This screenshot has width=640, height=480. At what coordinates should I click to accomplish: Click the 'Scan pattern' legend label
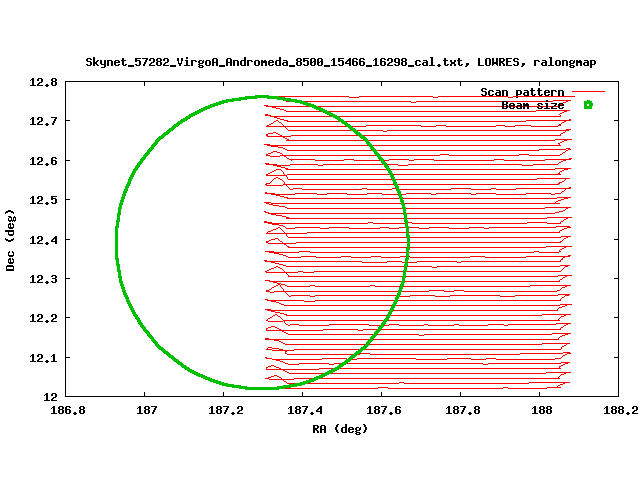tap(522, 92)
